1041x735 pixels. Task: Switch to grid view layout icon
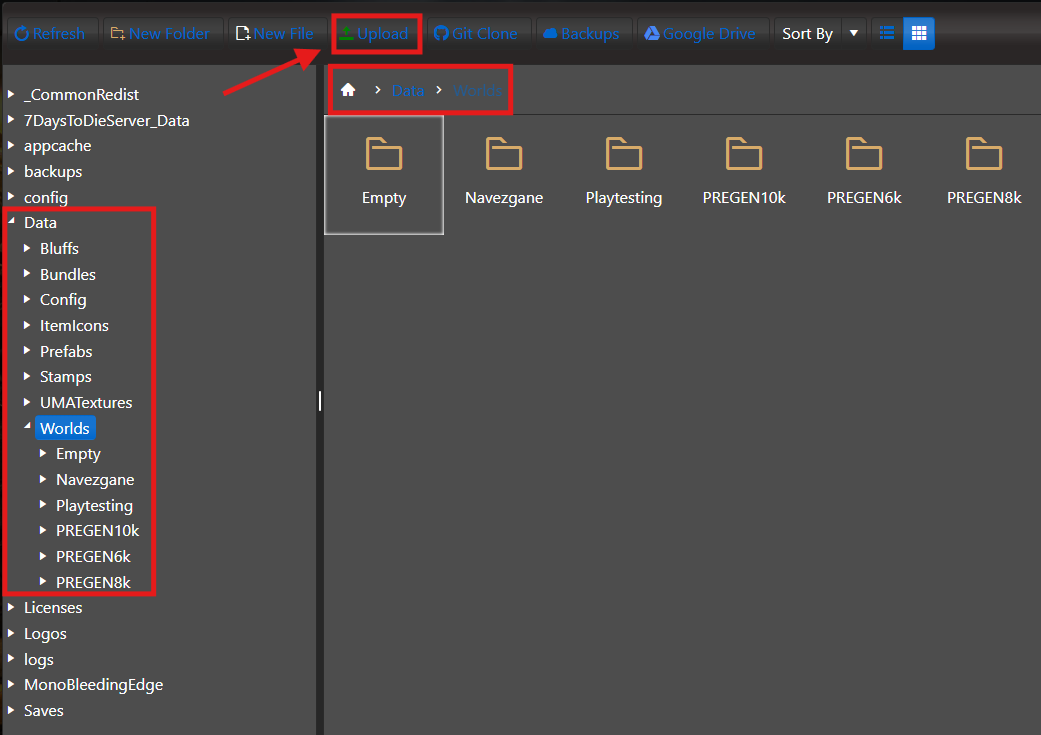919,33
